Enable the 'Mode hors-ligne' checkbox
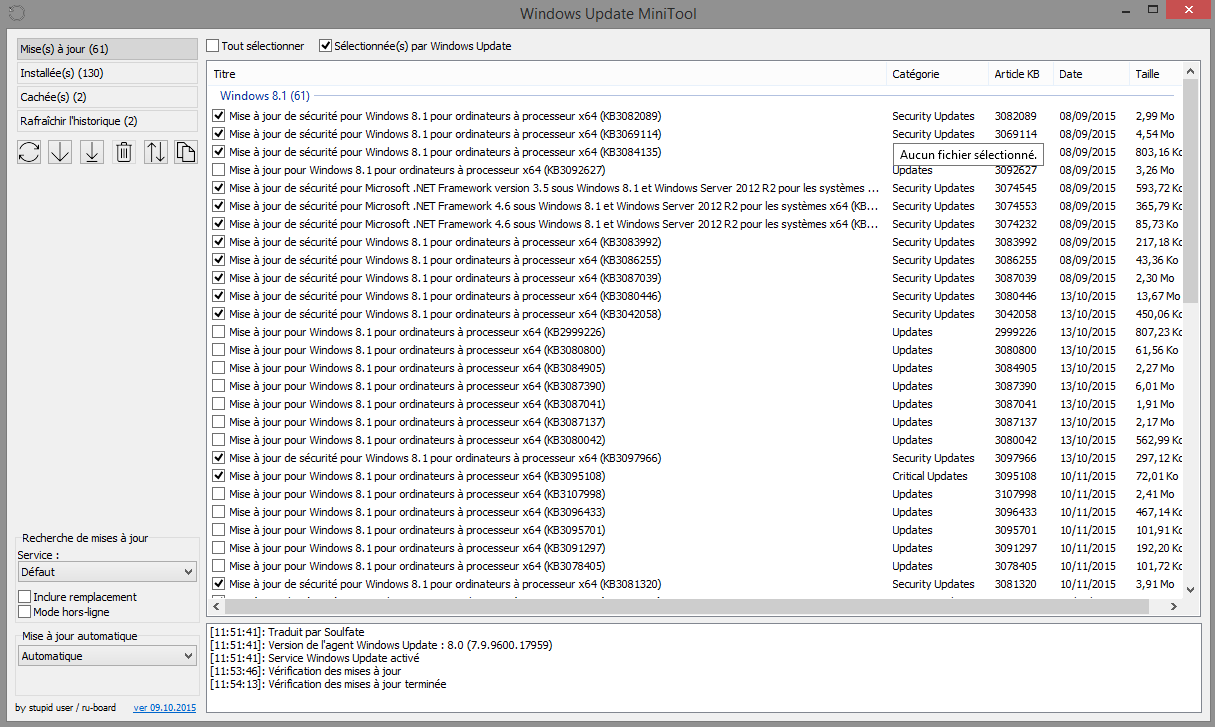This screenshot has width=1215, height=727. pos(25,612)
